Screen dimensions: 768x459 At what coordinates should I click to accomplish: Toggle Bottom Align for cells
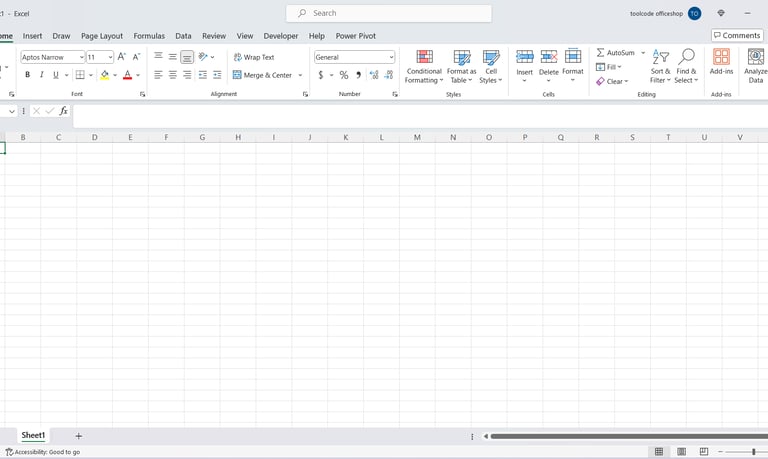(x=187, y=57)
